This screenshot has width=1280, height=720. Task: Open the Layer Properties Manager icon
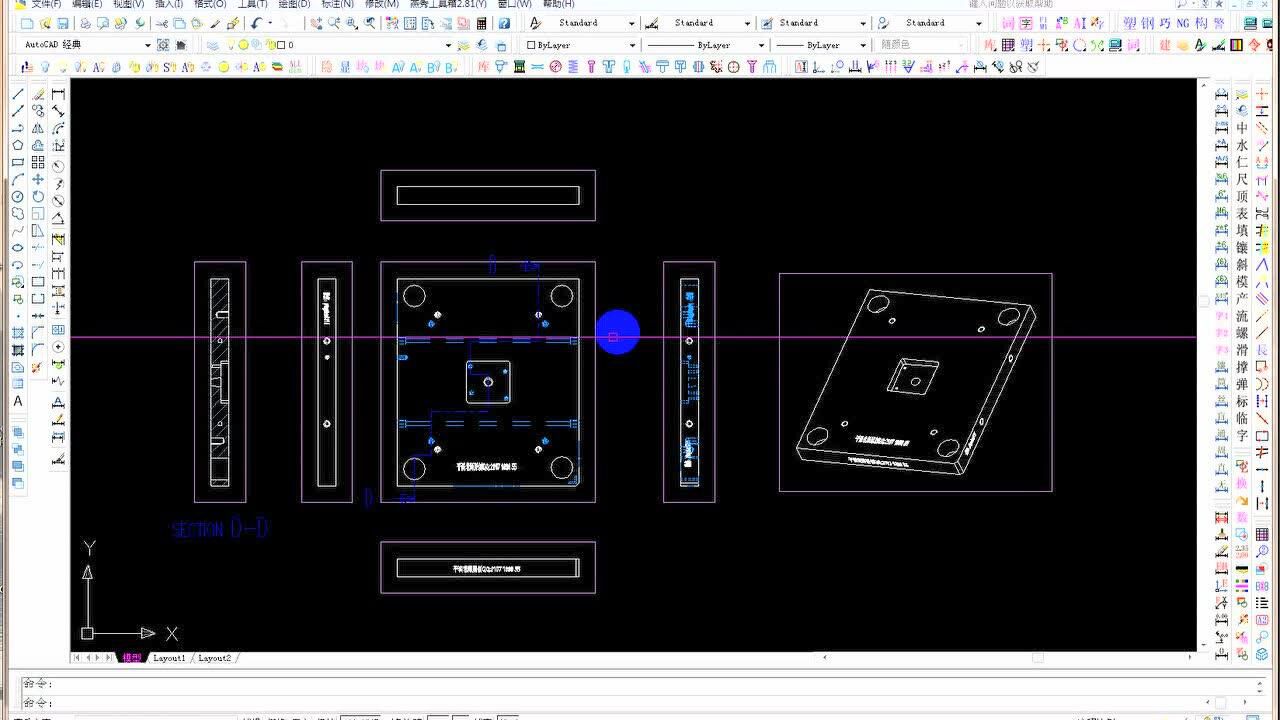pyautogui.click(x=212, y=45)
